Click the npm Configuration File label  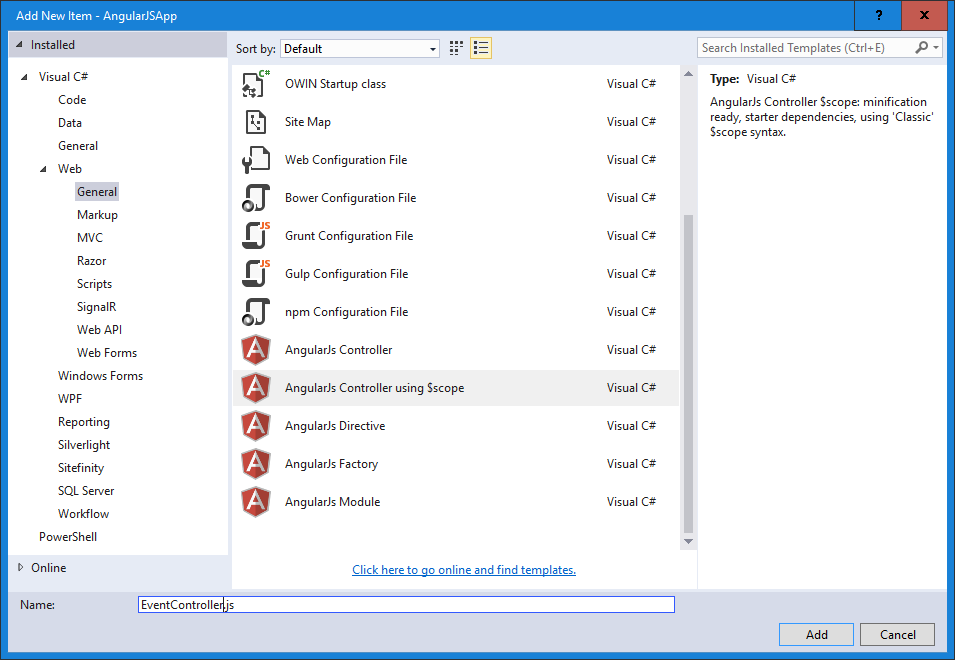pyautogui.click(x=347, y=312)
